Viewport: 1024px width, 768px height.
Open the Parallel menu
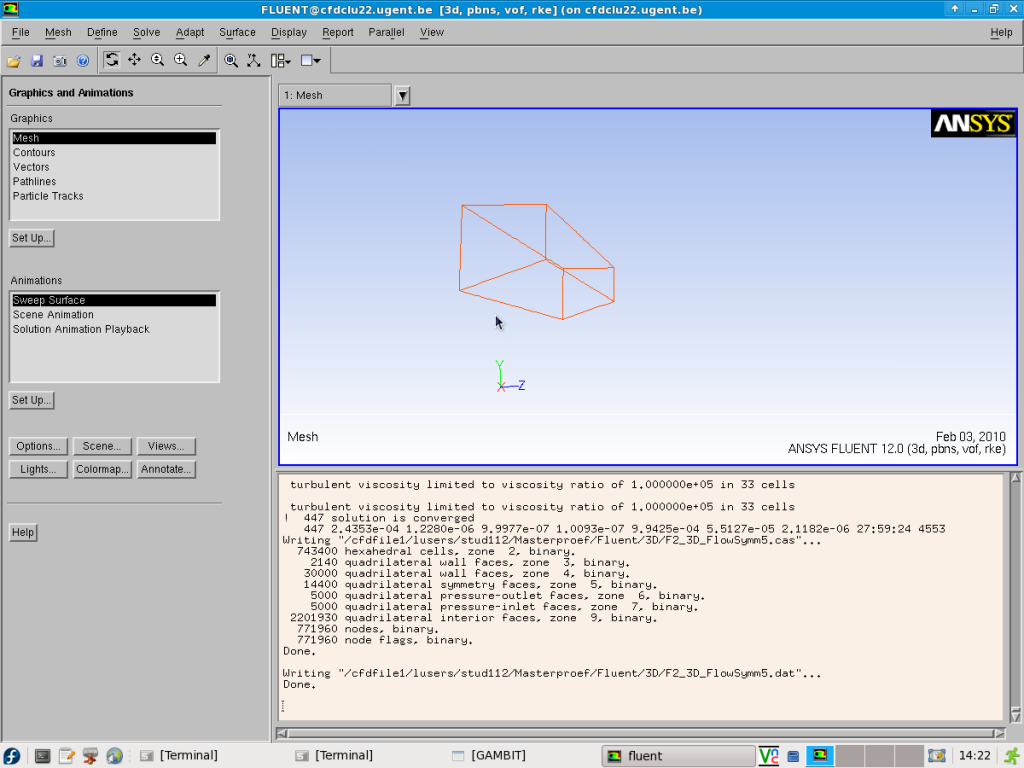click(x=386, y=32)
